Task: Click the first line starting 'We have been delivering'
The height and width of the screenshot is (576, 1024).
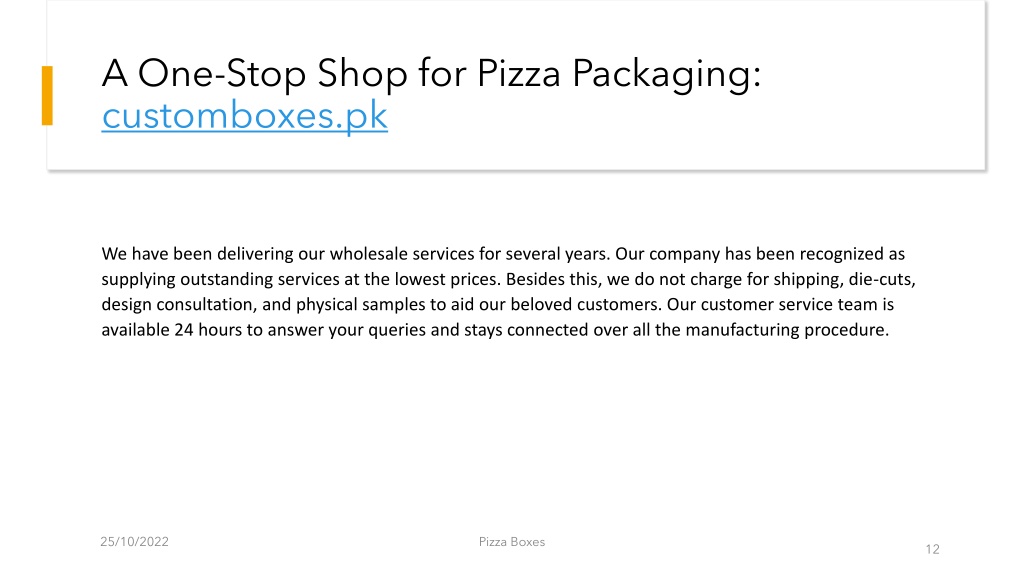Action: (503, 253)
